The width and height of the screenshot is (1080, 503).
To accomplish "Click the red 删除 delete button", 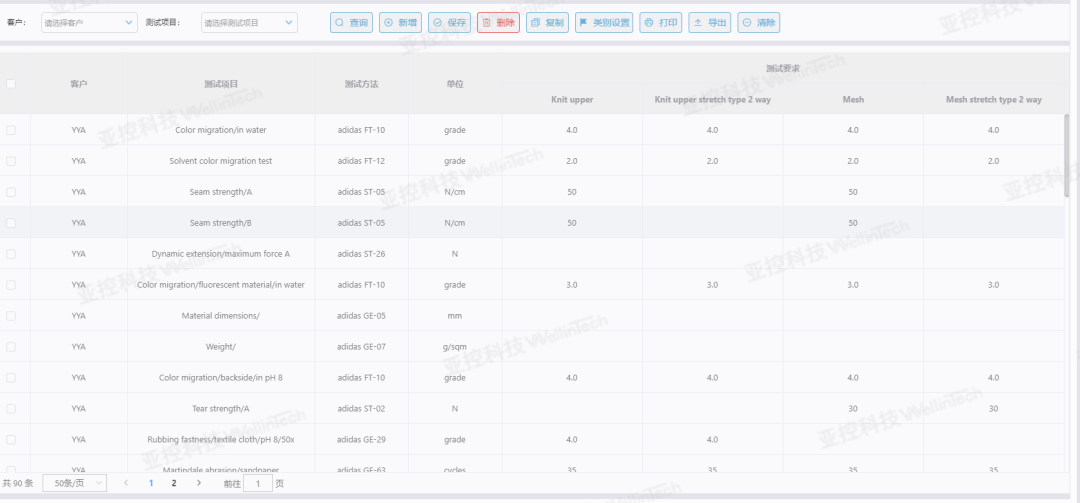I will [x=498, y=23].
